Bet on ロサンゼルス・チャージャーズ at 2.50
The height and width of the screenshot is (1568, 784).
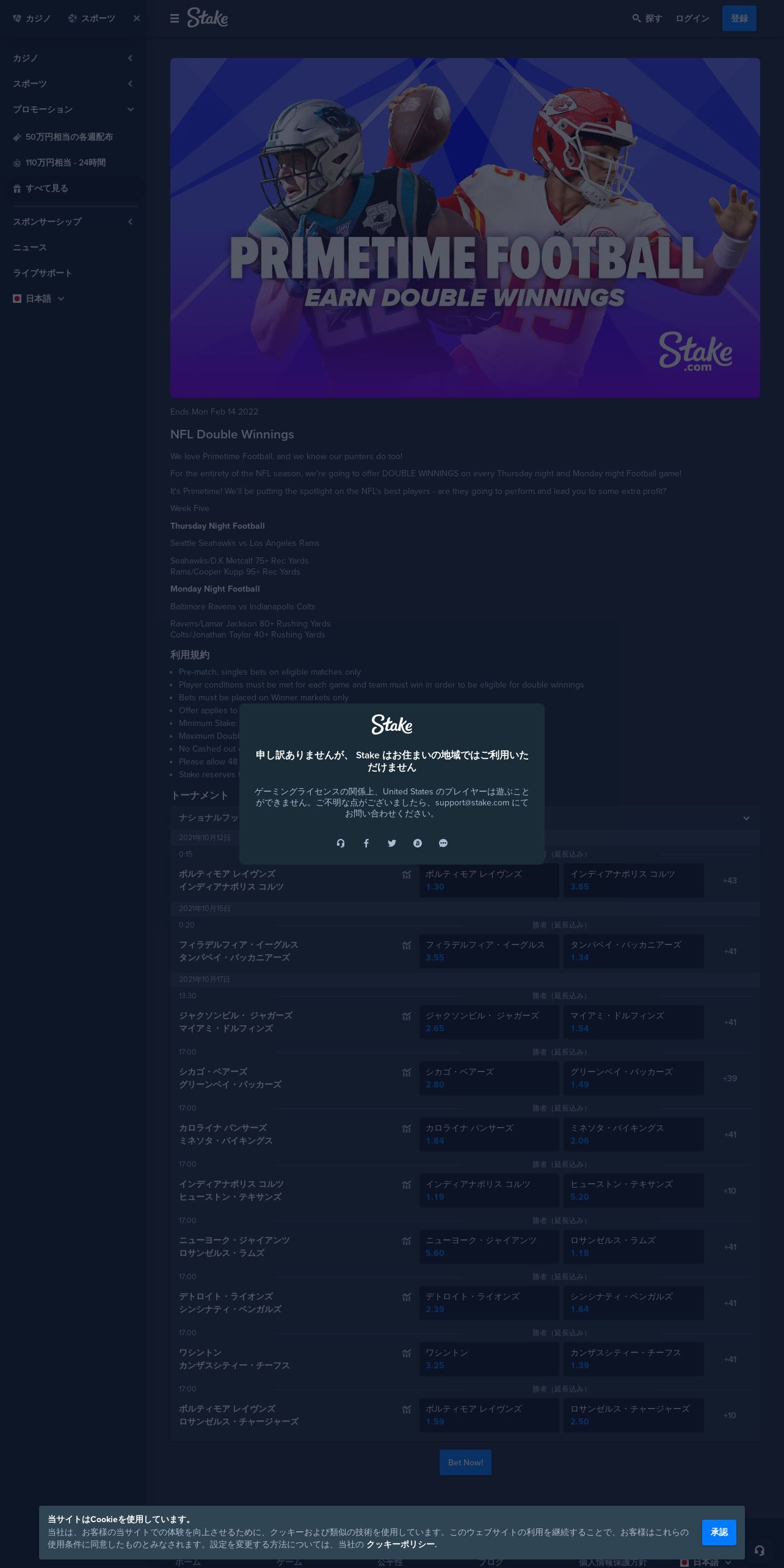click(x=634, y=1415)
